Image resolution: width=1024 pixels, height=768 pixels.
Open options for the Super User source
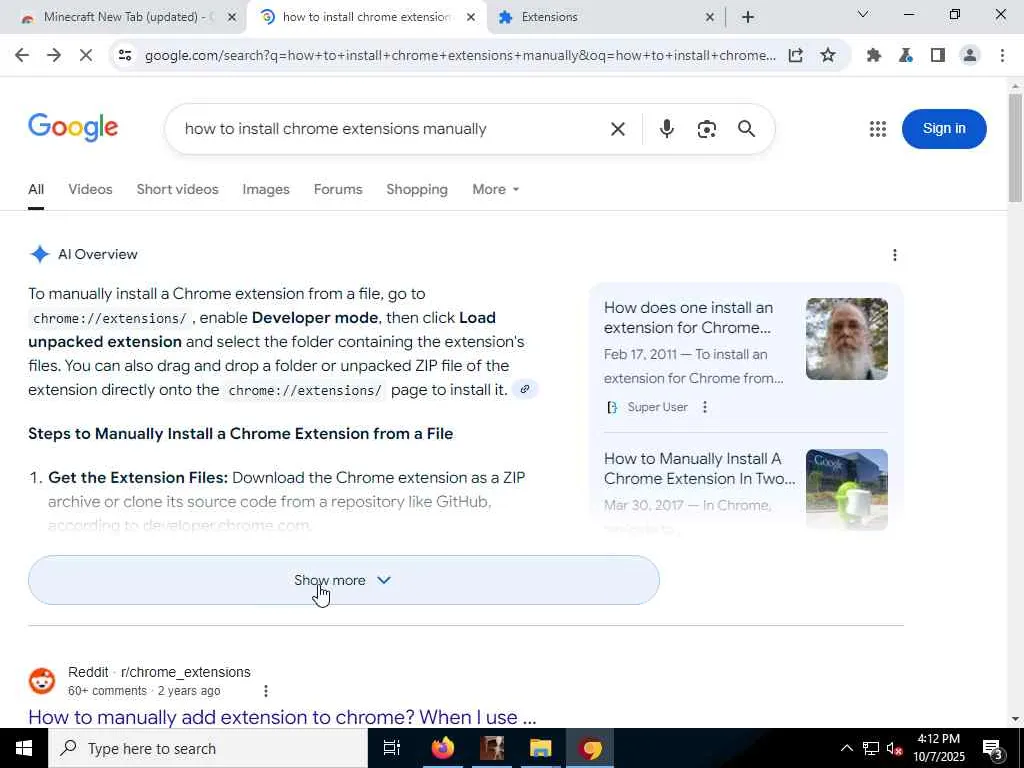pos(705,408)
